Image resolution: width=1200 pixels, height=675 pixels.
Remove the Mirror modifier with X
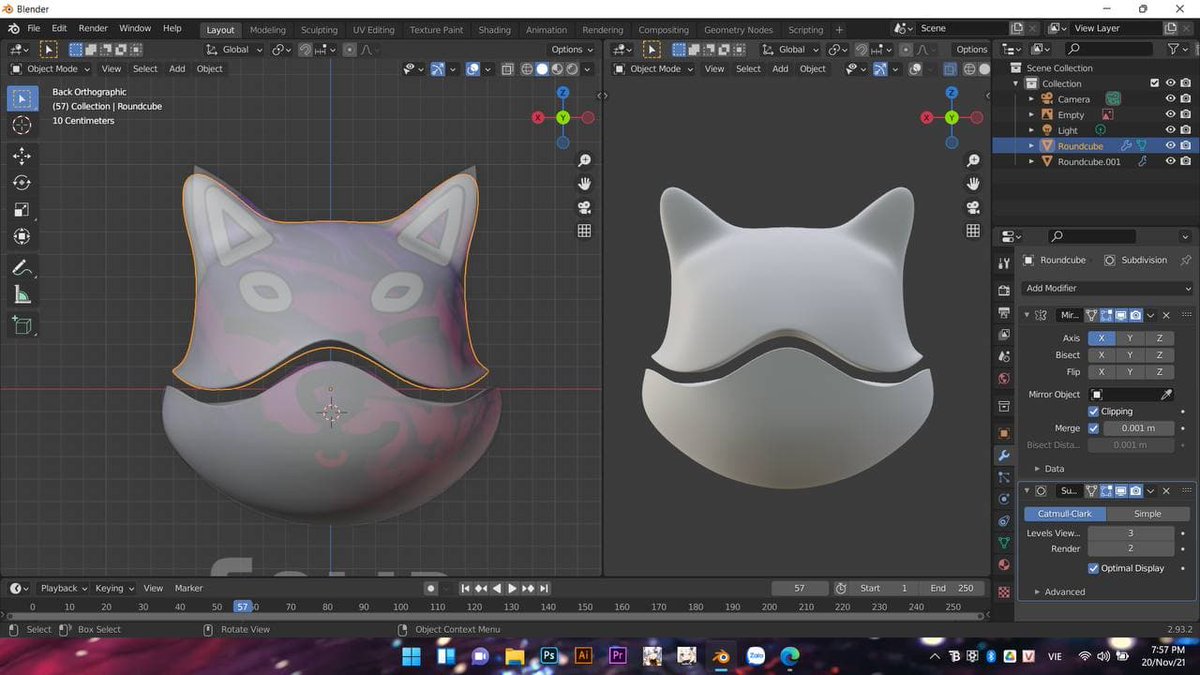tap(1166, 315)
